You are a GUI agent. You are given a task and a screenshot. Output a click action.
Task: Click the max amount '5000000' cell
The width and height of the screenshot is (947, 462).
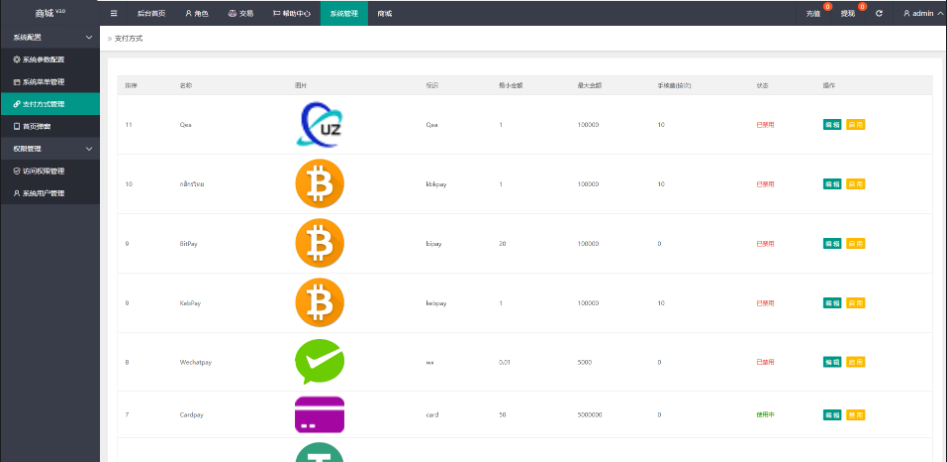tap(591, 415)
